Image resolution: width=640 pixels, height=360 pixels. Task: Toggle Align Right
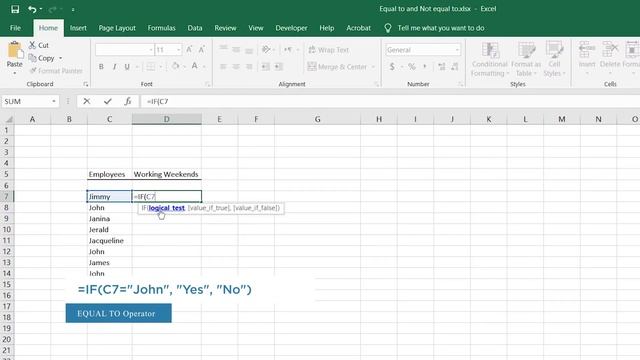pos(249,67)
